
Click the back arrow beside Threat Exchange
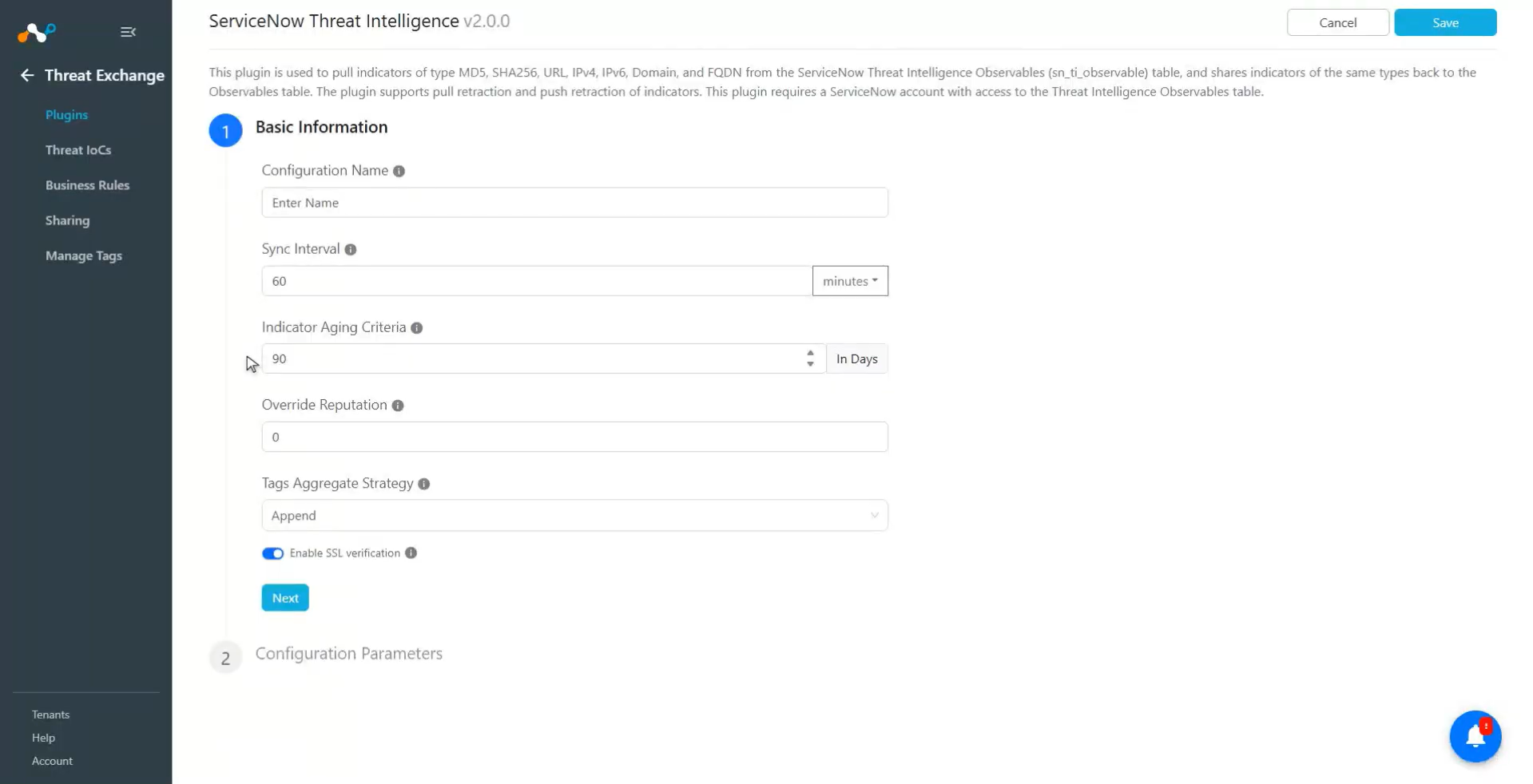pyautogui.click(x=27, y=75)
